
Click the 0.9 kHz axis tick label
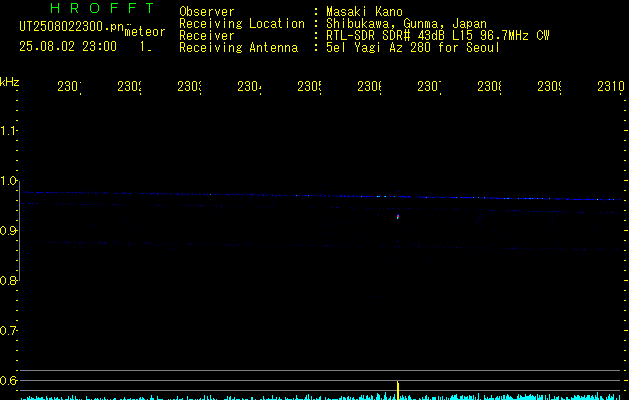[x=8, y=231]
